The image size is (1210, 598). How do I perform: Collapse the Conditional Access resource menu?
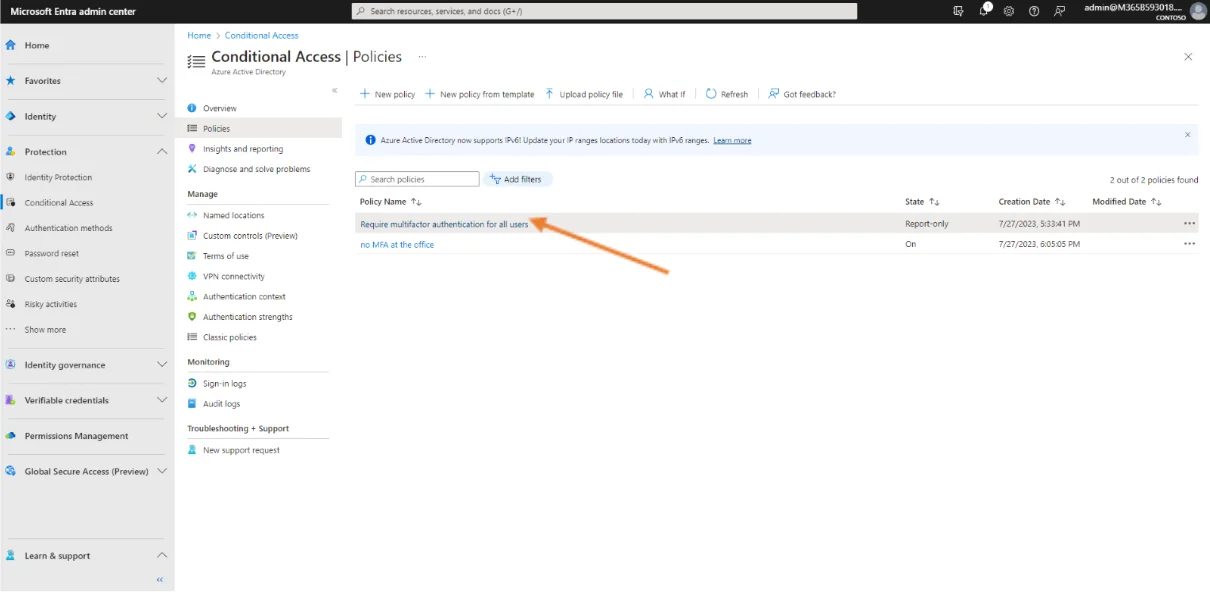[335, 91]
